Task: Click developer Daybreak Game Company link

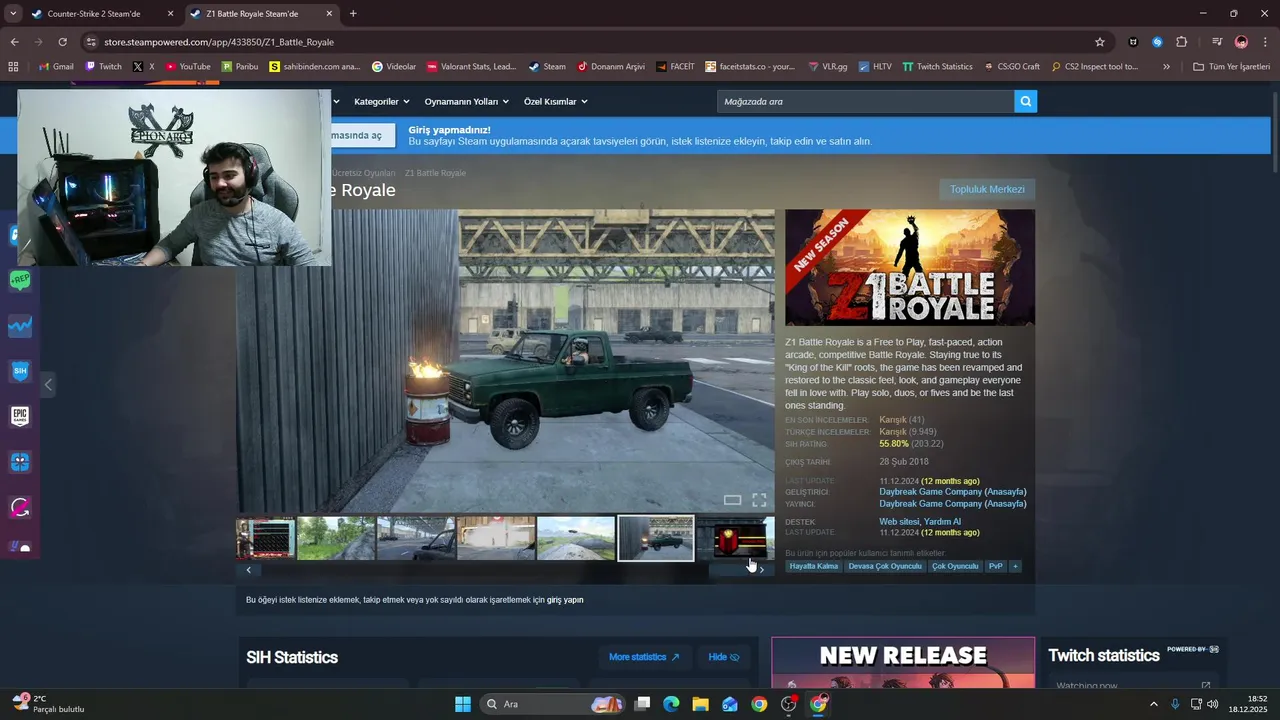Action: 930,492
